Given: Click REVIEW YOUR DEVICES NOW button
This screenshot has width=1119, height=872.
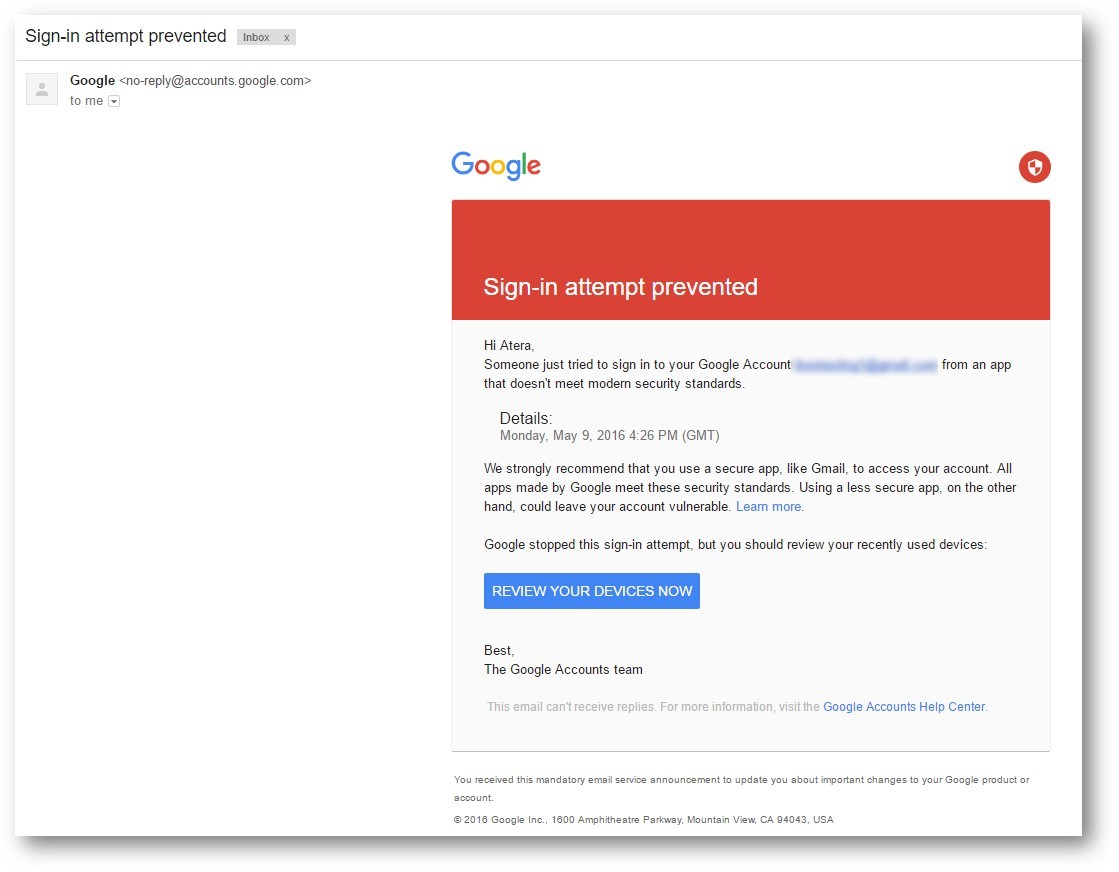Looking at the screenshot, I should coord(592,591).
